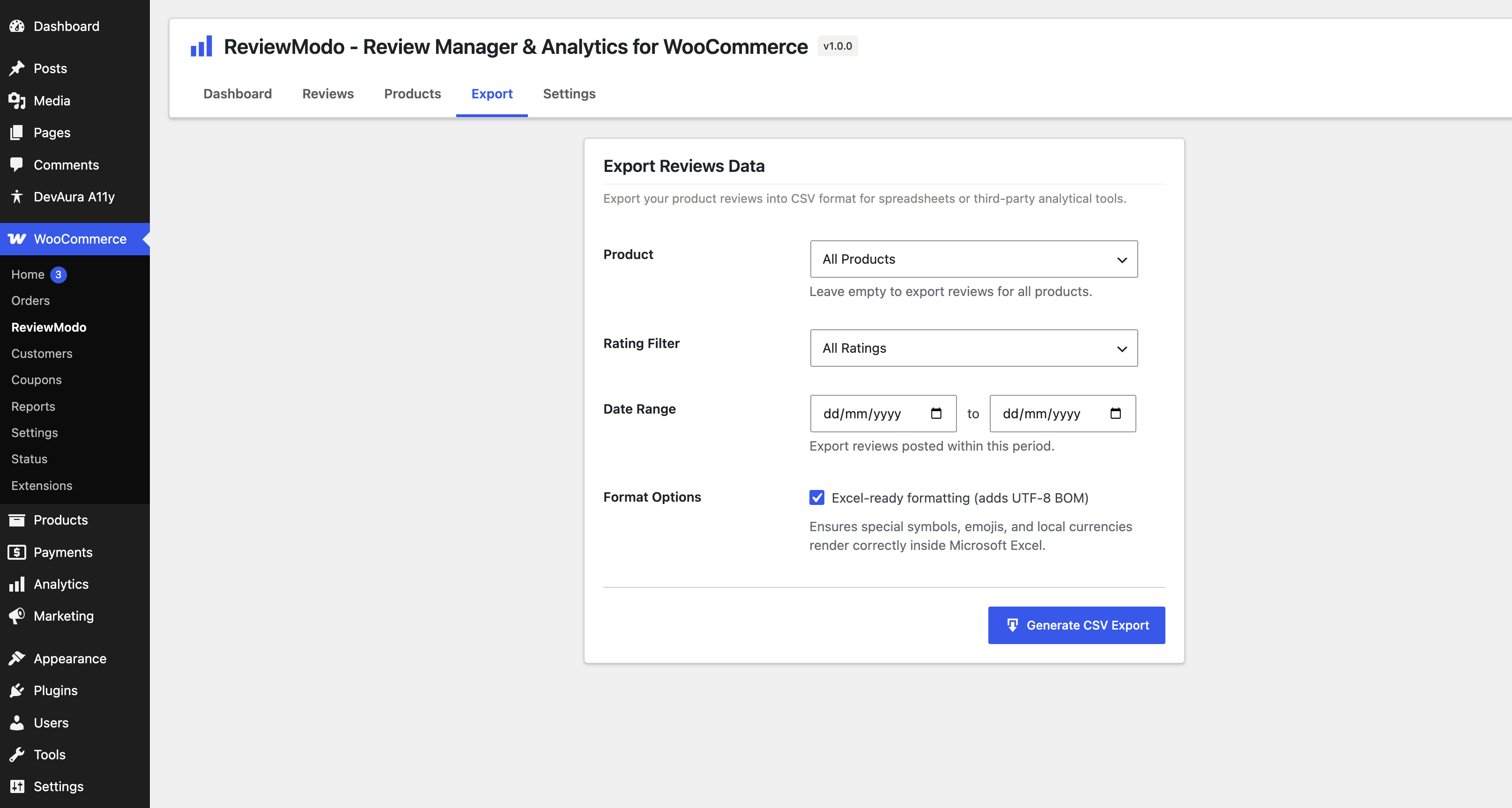Click the Appearance paintbrush icon
Screen dimensions: 1512x808
17,659
